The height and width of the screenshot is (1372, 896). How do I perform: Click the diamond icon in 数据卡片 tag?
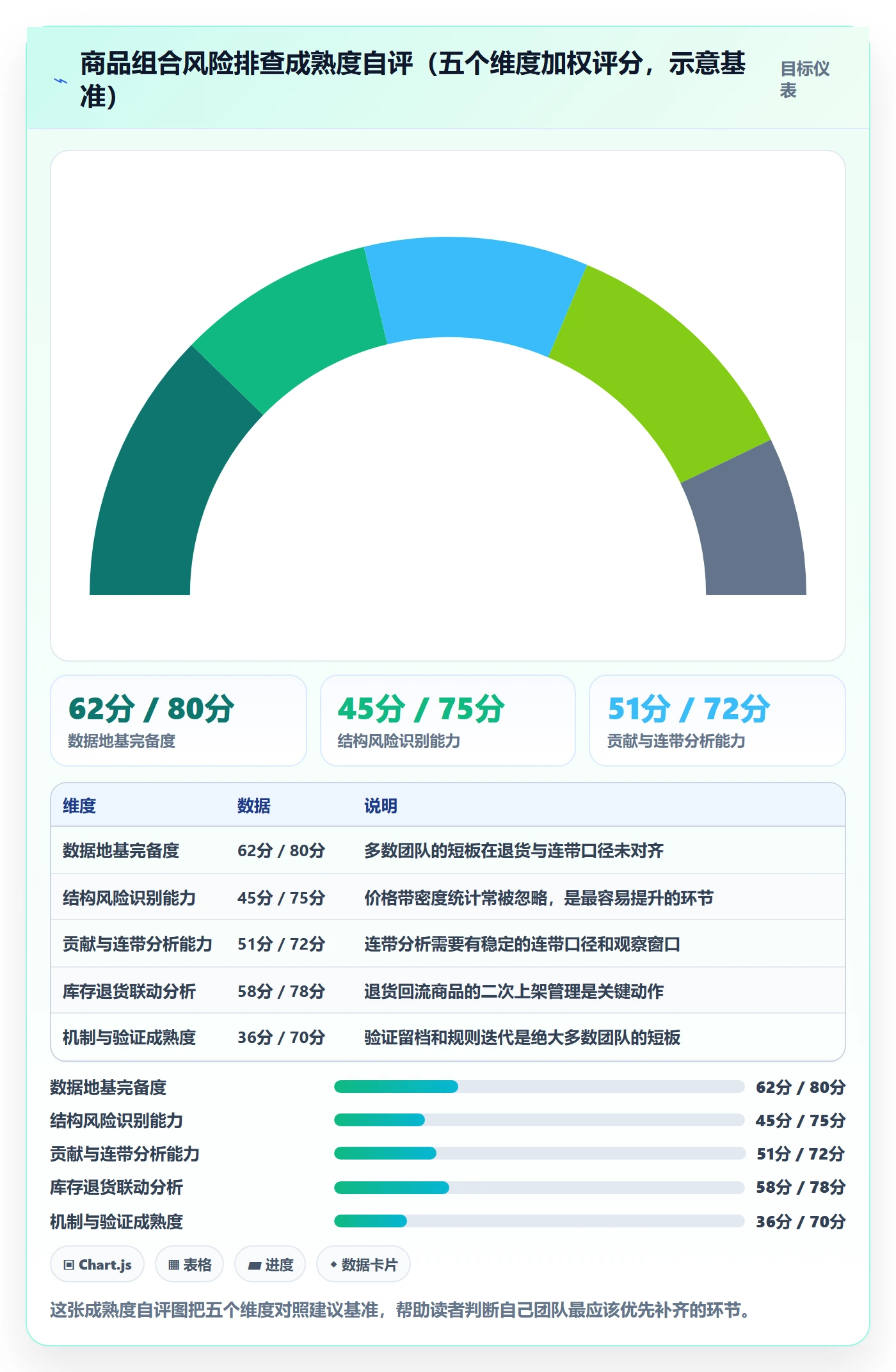(x=333, y=1264)
